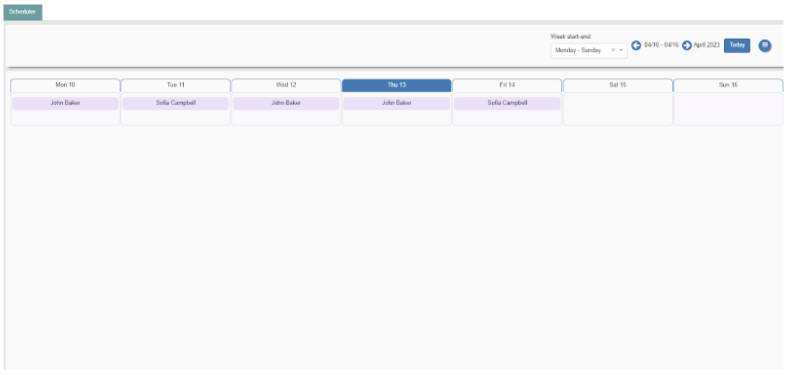The width and height of the screenshot is (788, 375).
Task: Select the Mon 10 day header
Action: tap(65, 85)
